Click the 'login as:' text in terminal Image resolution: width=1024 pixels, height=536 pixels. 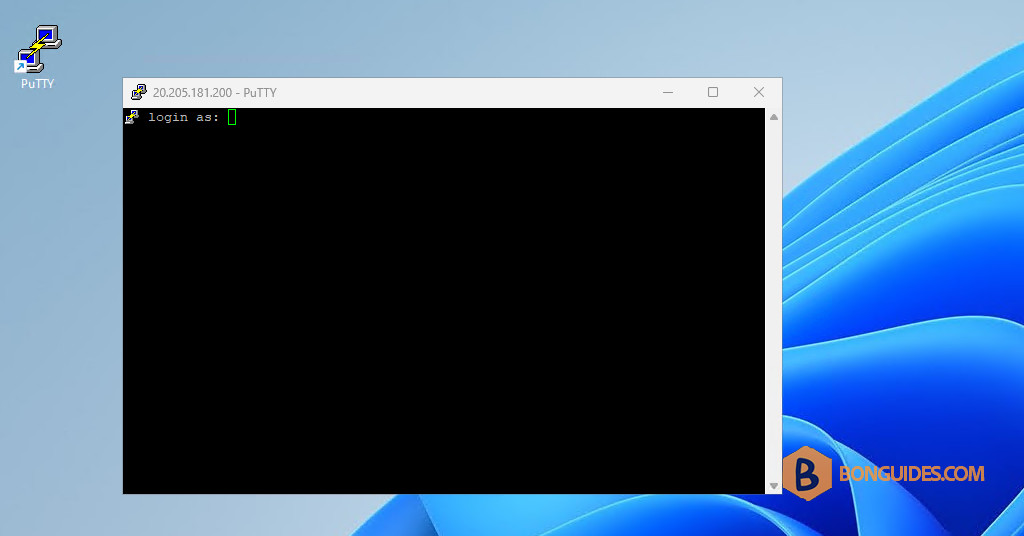[x=184, y=118]
